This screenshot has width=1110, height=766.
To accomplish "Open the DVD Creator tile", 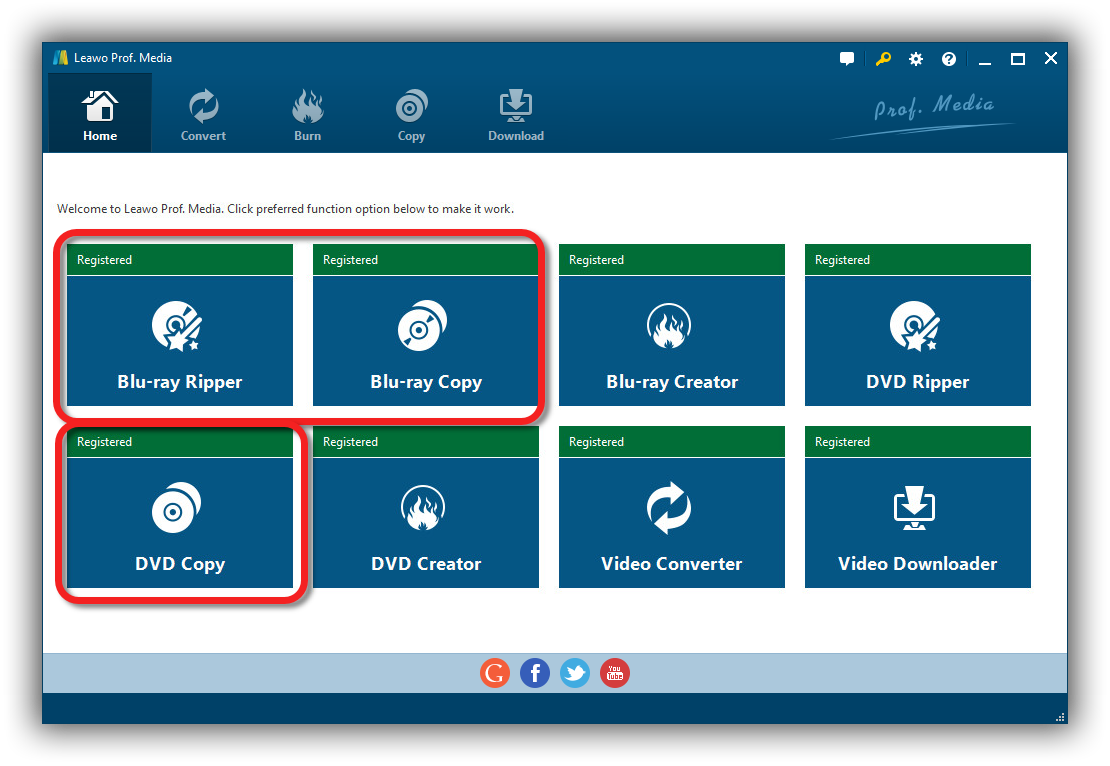I will (x=425, y=522).
